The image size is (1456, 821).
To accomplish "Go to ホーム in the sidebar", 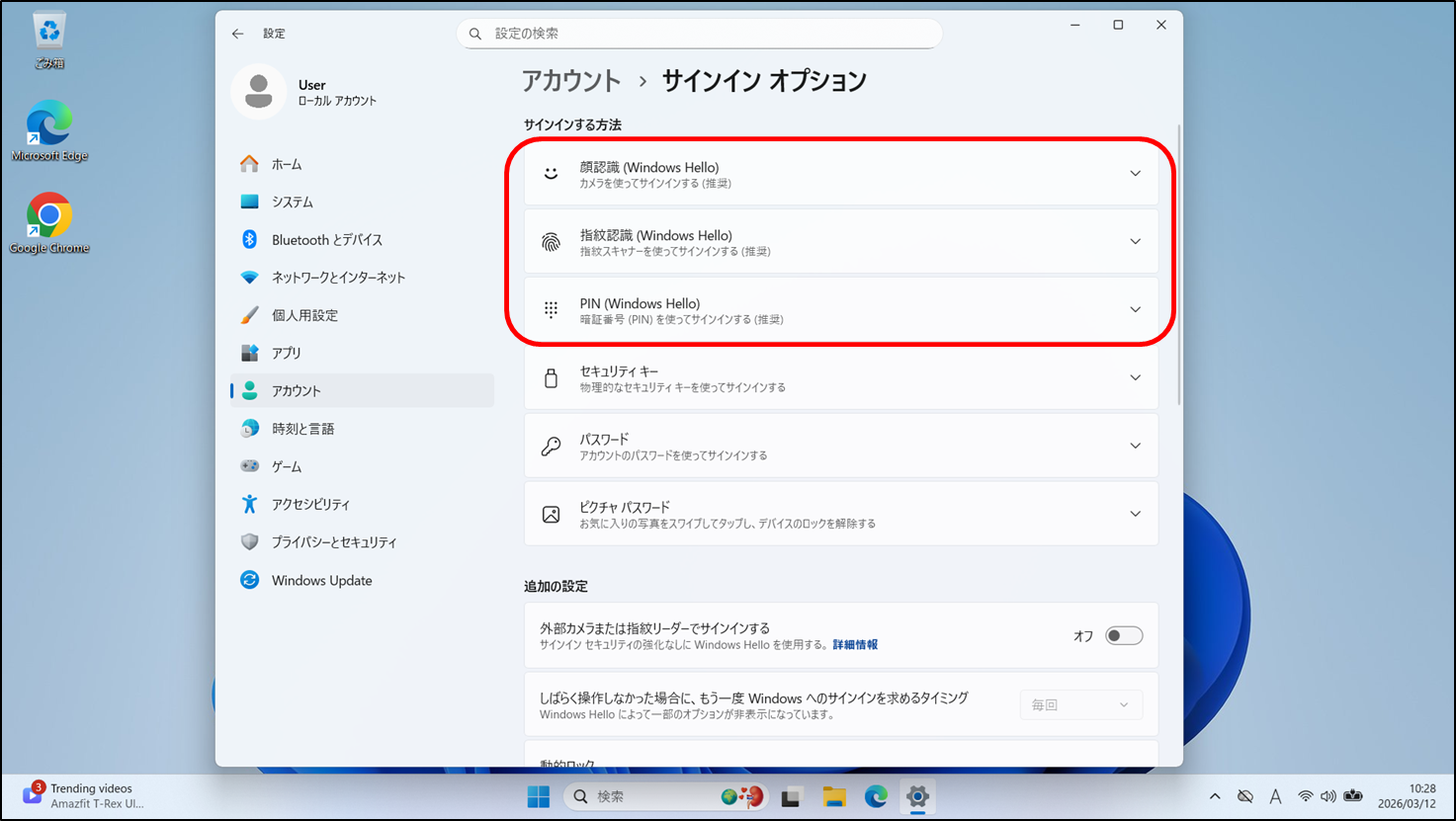I will pyautogui.click(x=362, y=164).
